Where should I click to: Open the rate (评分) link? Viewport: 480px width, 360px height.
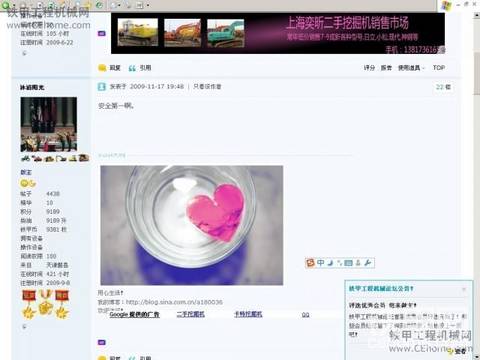[x=369, y=68]
